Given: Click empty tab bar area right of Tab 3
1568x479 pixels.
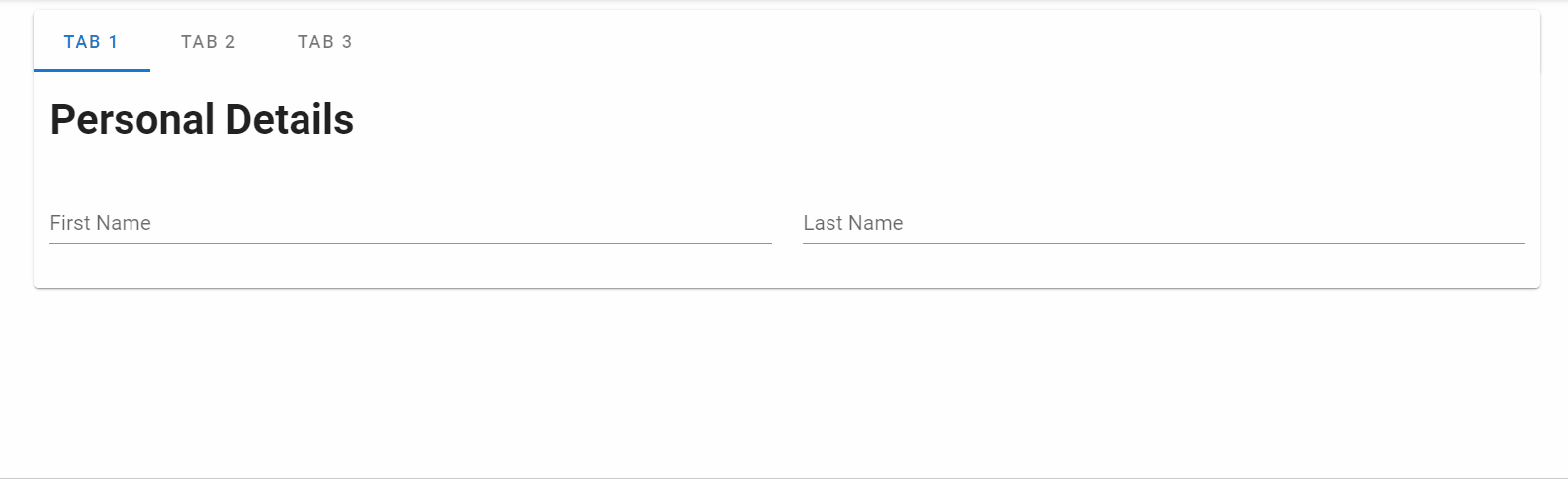Looking at the screenshot, I should coord(890,42).
